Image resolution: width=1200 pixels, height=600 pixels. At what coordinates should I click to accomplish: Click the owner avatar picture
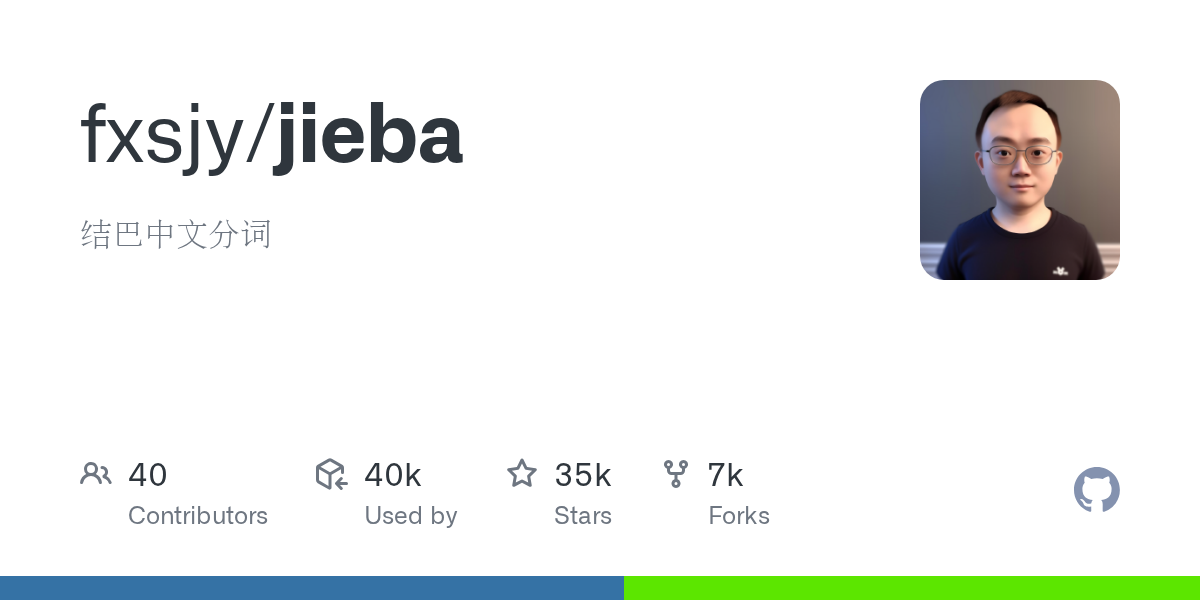point(1019,180)
